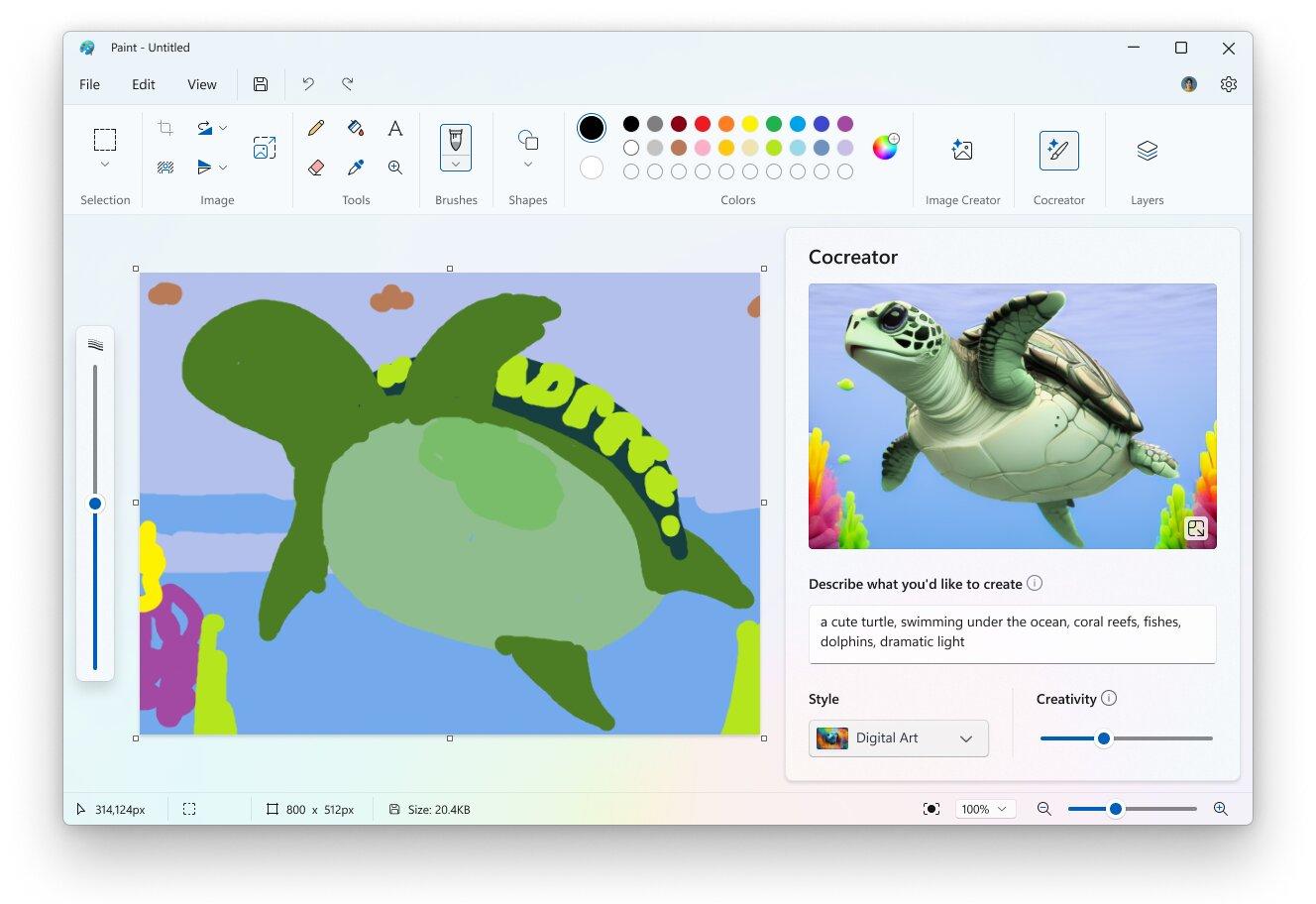Click the user profile avatar
Screen dimensions: 1316x904
[x=1189, y=84]
